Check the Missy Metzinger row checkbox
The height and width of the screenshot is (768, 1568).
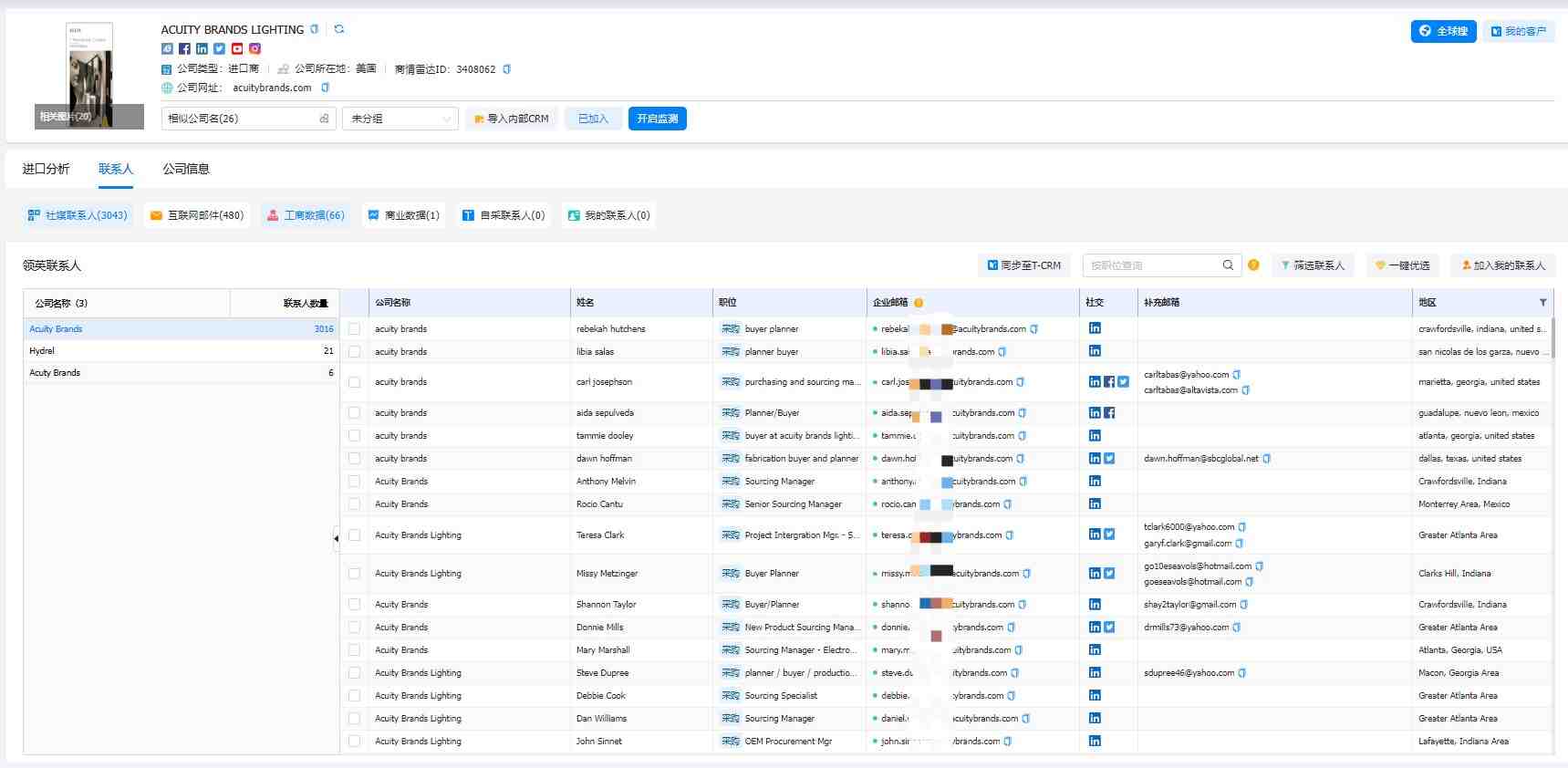click(x=355, y=574)
